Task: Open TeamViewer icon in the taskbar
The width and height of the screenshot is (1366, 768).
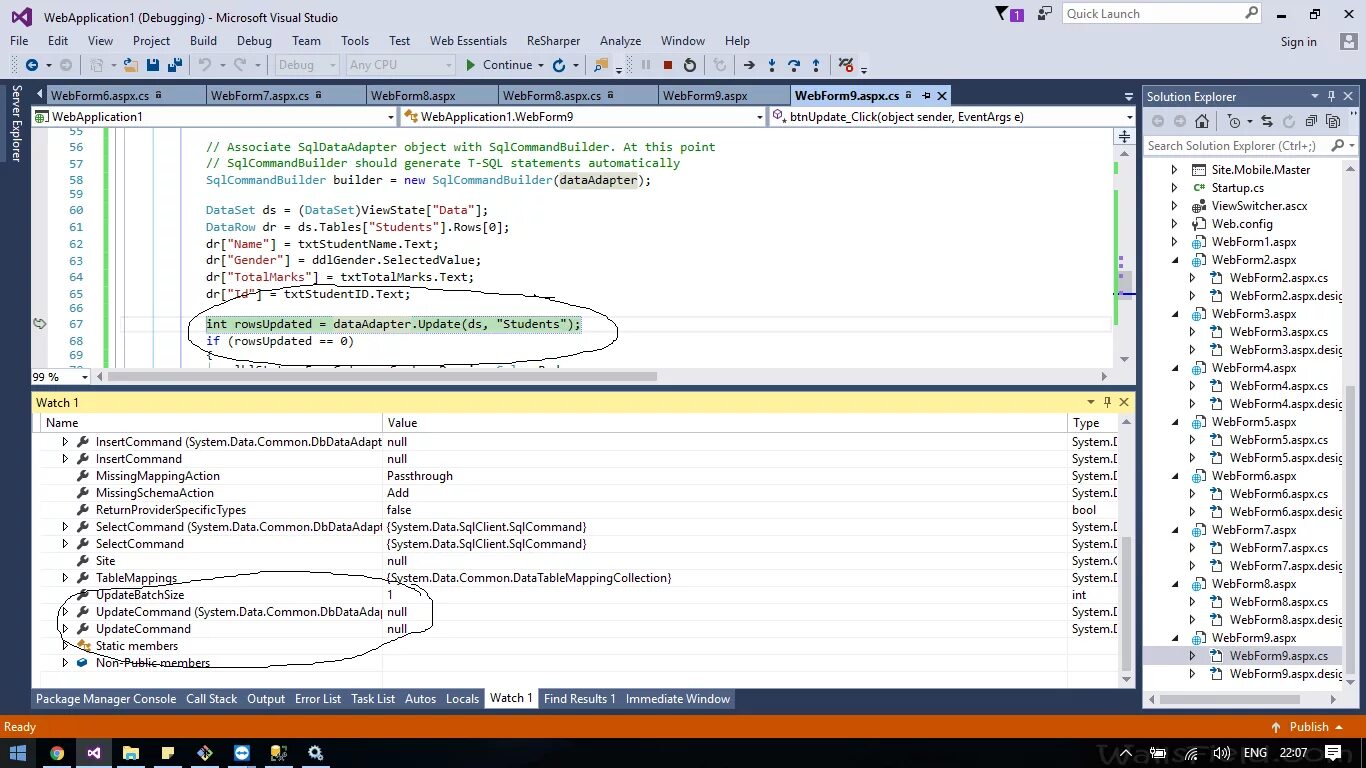Action: pyautogui.click(x=242, y=753)
